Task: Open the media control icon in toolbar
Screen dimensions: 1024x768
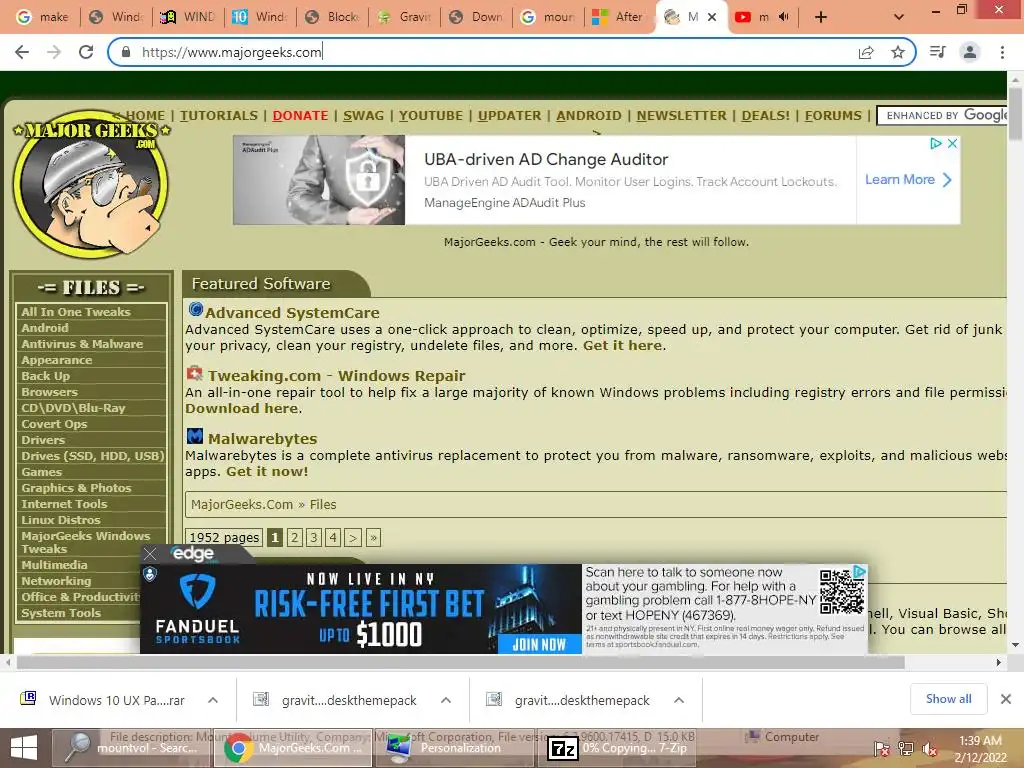Action: [x=937, y=52]
